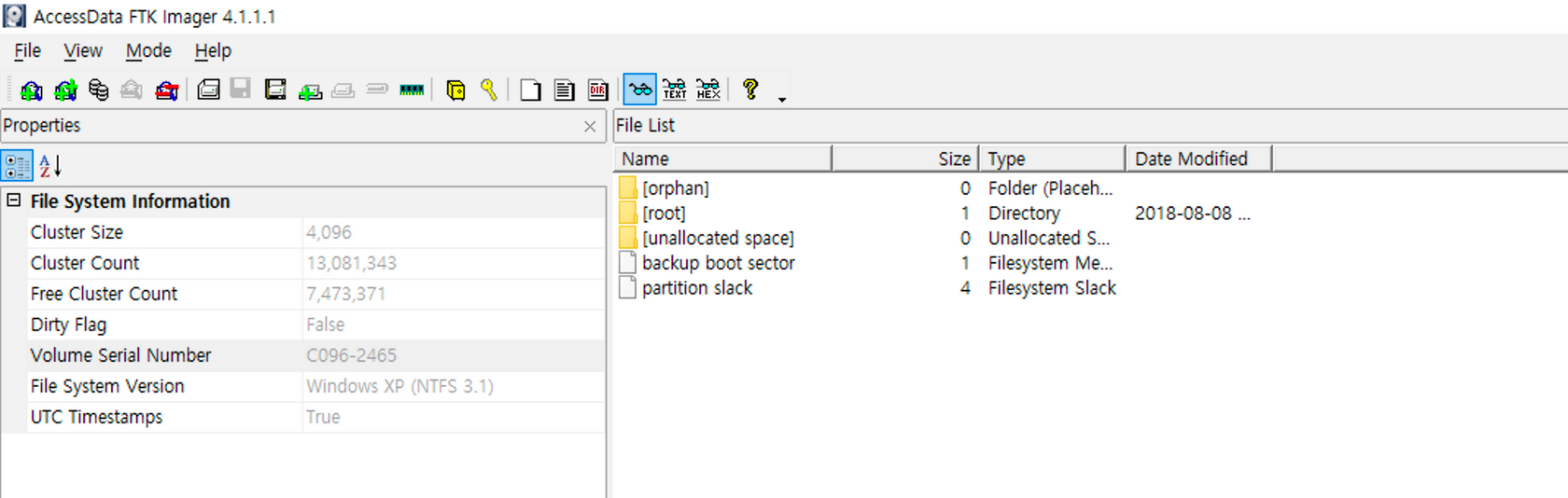Open the Help menu
1568x498 pixels.
pyautogui.click(x=213, y=51)
